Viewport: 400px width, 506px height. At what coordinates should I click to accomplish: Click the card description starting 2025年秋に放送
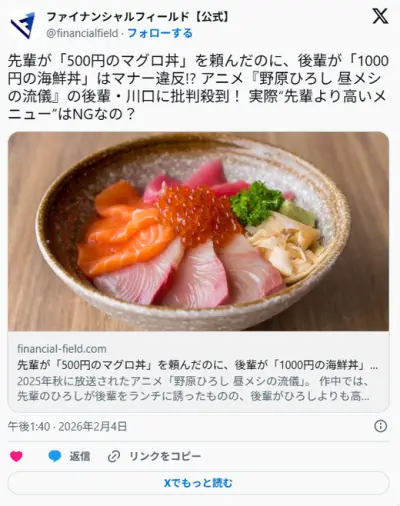[193, 381]
